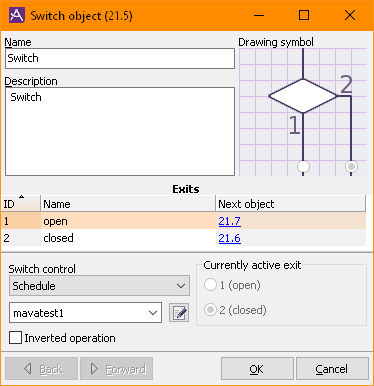374x386 pixels.
Task: Select the diamond switch drawing symbol
Action: pos(303,96)
